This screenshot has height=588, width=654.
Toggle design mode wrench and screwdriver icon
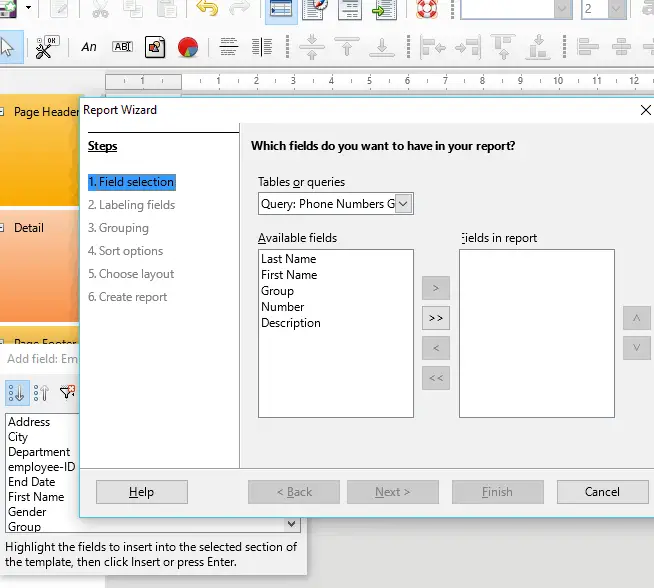(x=47, y=47)
